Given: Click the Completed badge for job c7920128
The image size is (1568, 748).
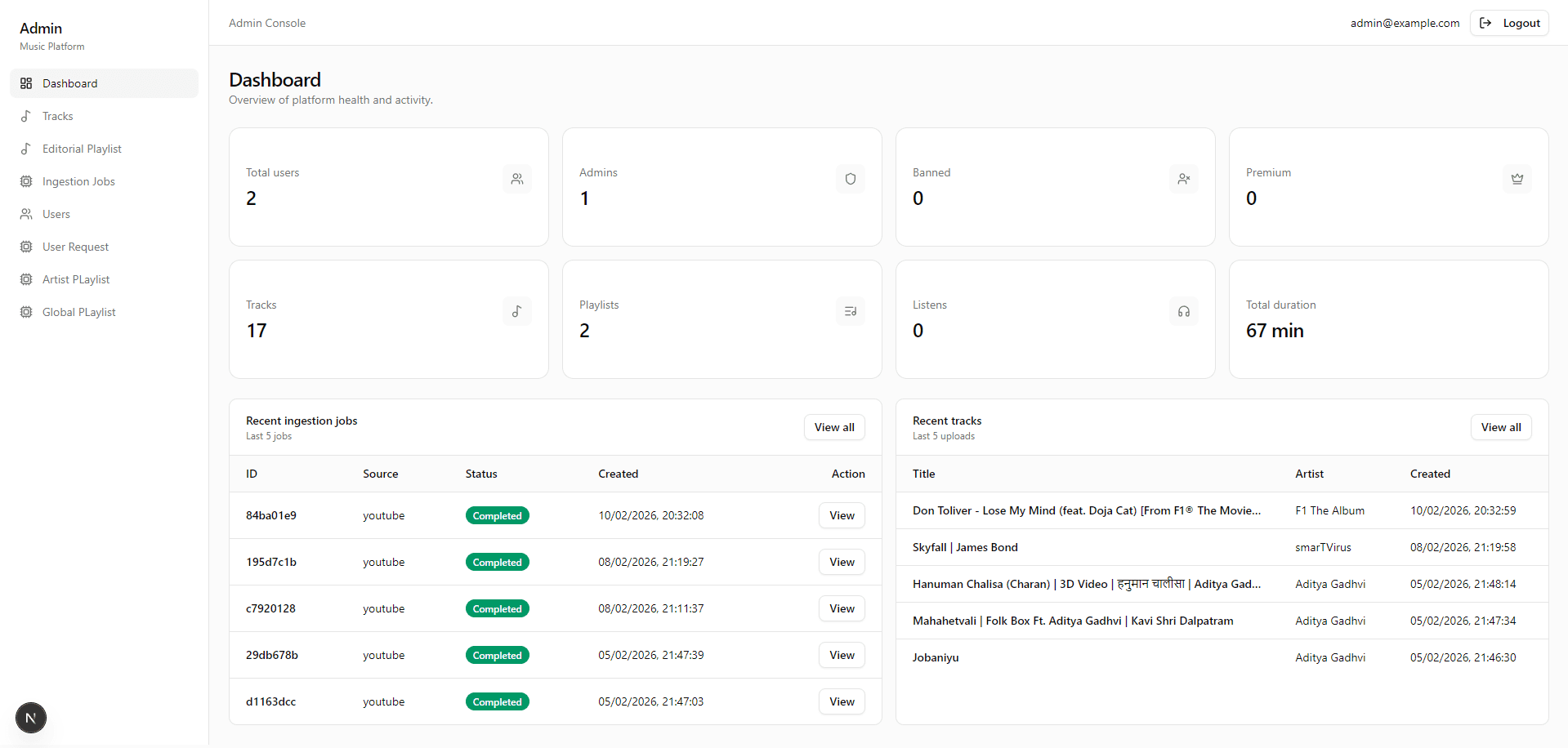Looking at the screenshot, I should click(497, 608).
